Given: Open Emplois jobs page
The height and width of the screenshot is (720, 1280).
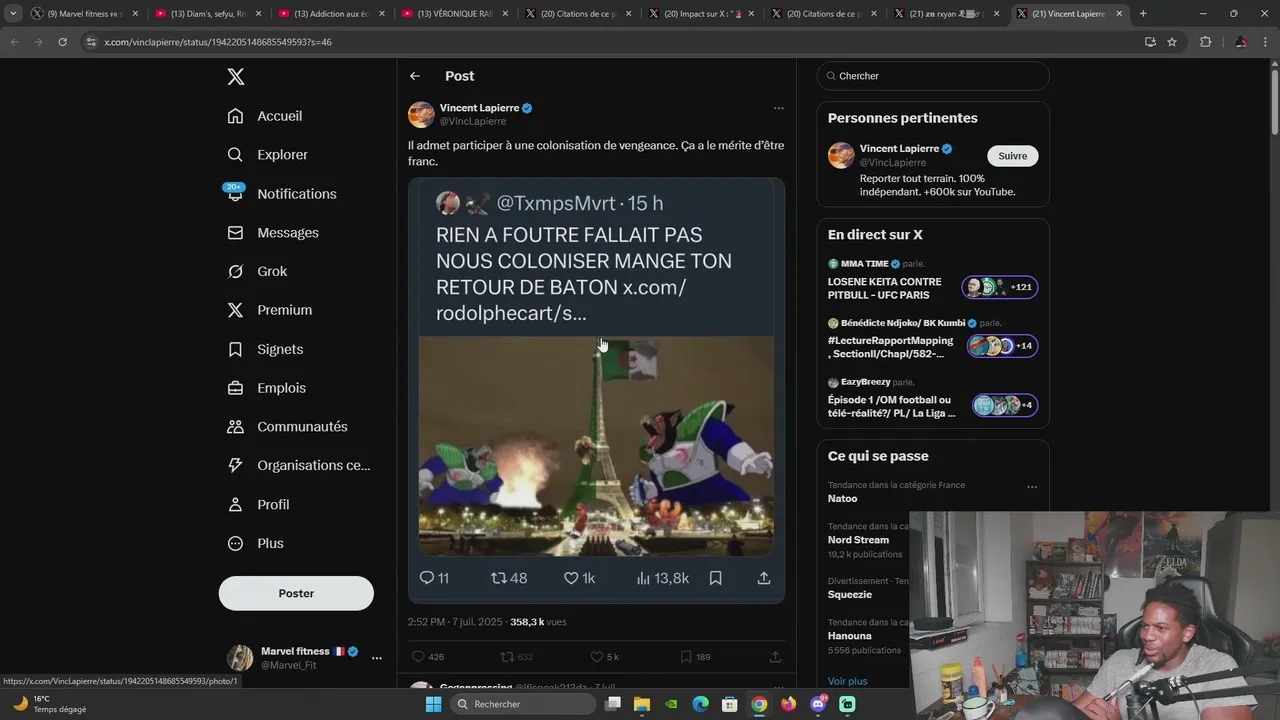Looking at the screenshot, I should click(x=267, y=388).
